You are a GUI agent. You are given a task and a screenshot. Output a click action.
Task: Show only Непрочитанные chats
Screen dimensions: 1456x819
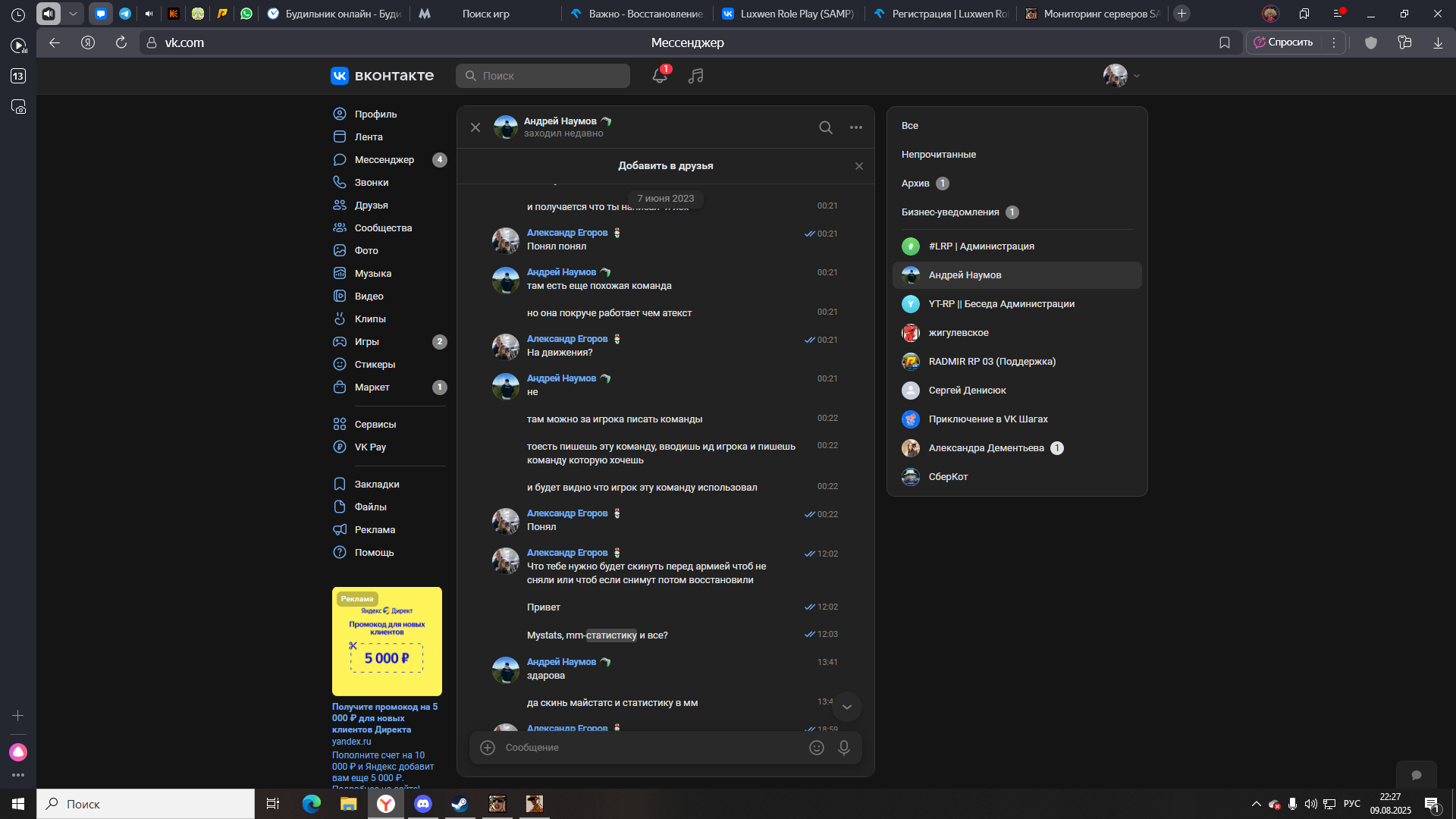[938, 155]
